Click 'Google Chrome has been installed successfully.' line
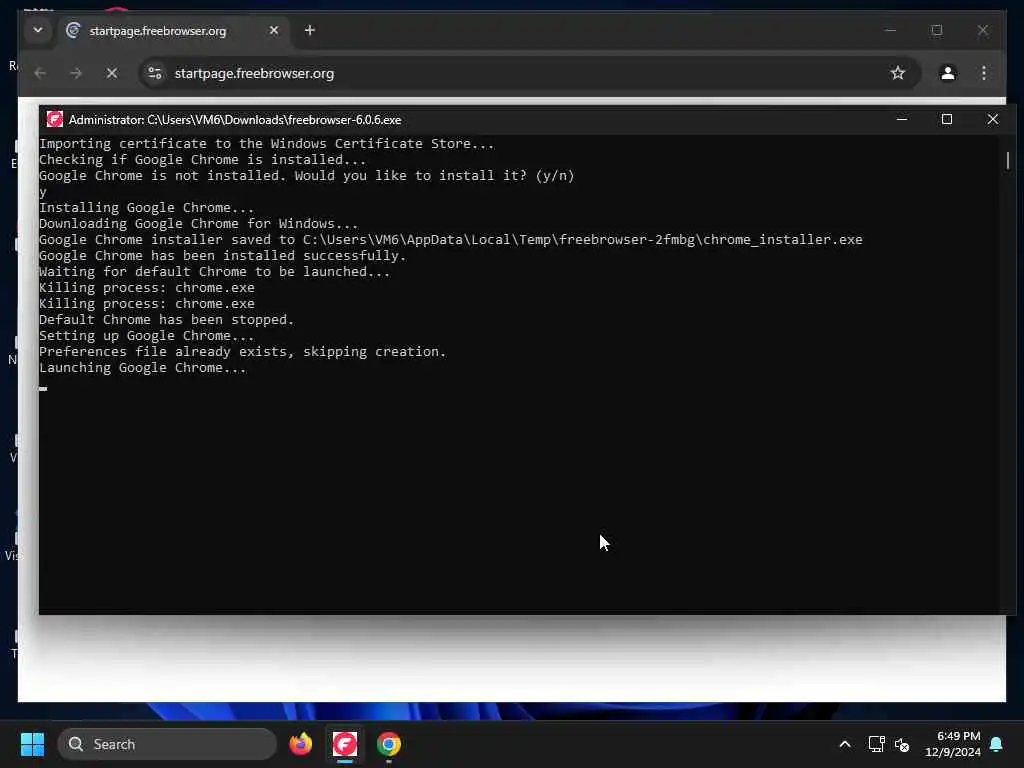Viewport: 1024px width, 768px height. [223, 255]
